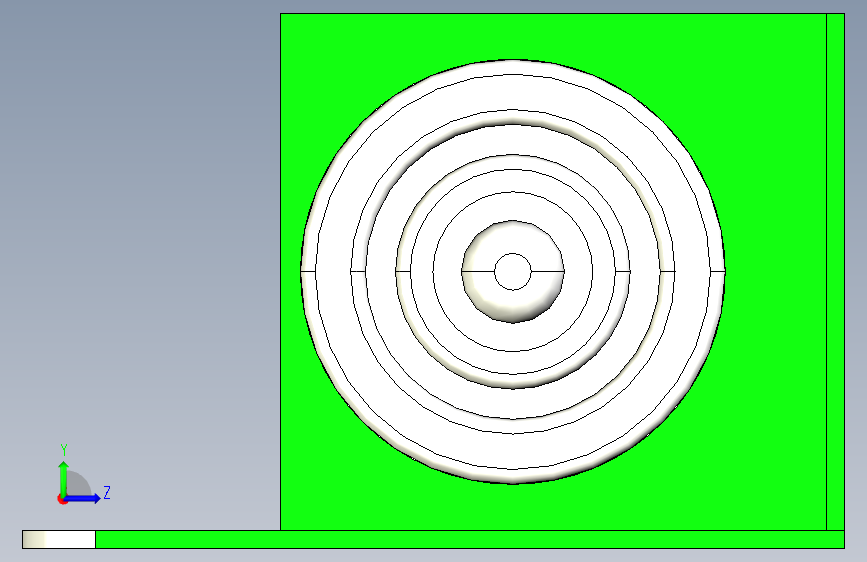The height and width of the screenshot is (562, 867).
Task: Click the green Y axis arrow of the triad
Action: pos(63,478)
